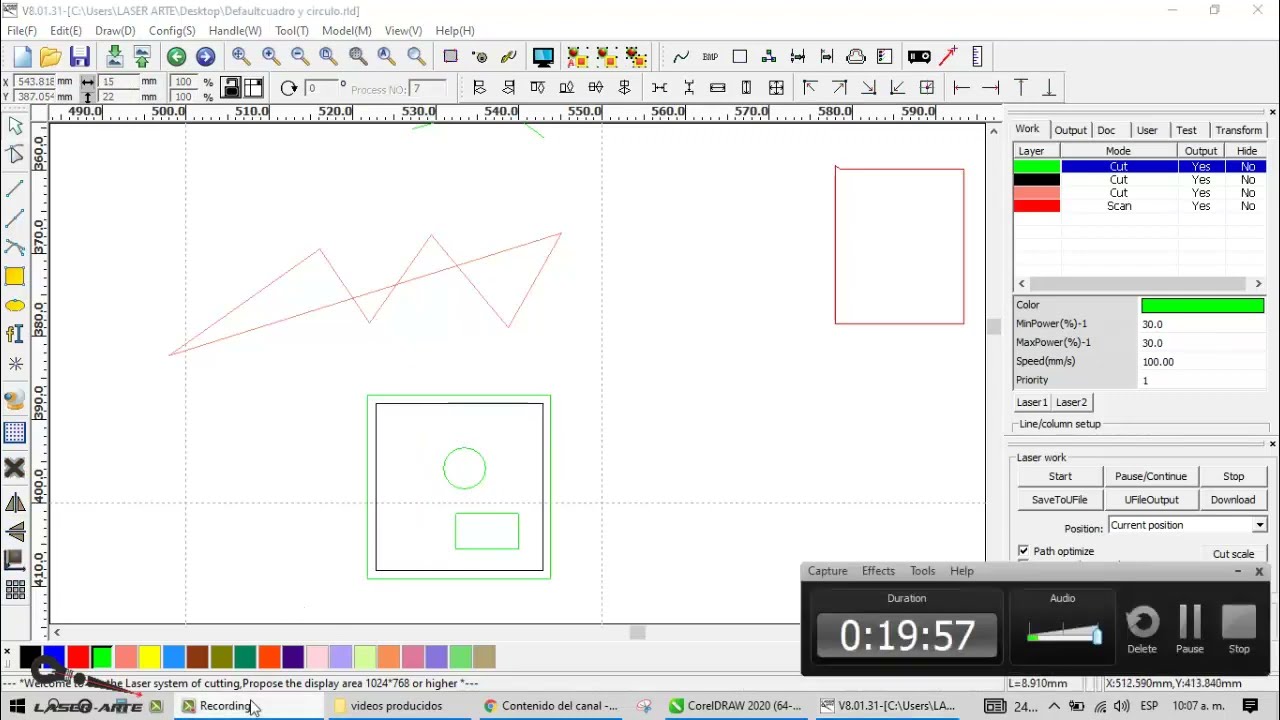
Task: Select the arrow Pick tool
Action: point(15,126)
